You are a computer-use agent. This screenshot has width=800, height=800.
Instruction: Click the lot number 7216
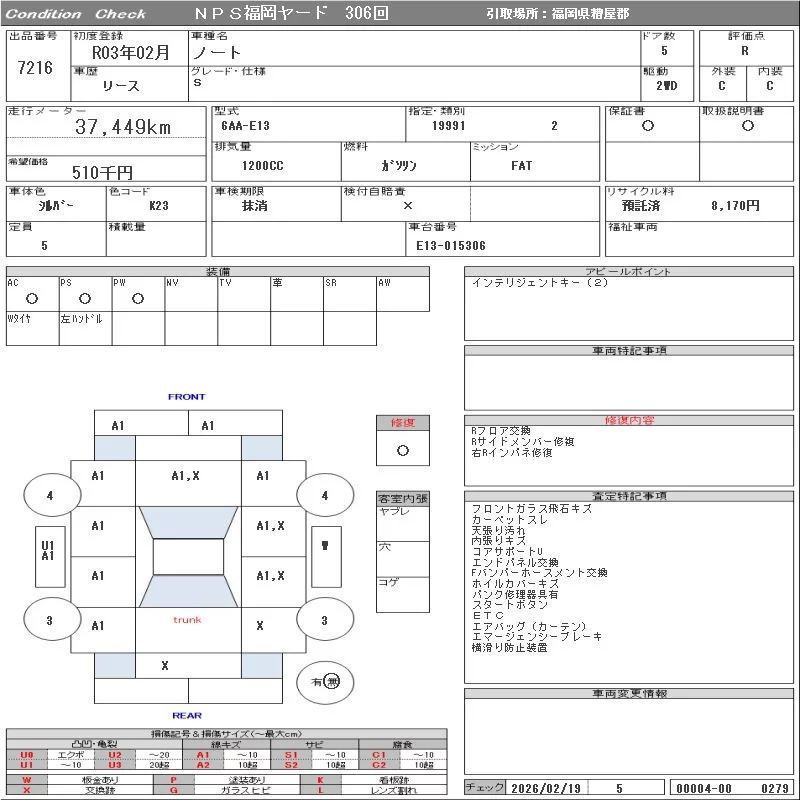point(35,67)
